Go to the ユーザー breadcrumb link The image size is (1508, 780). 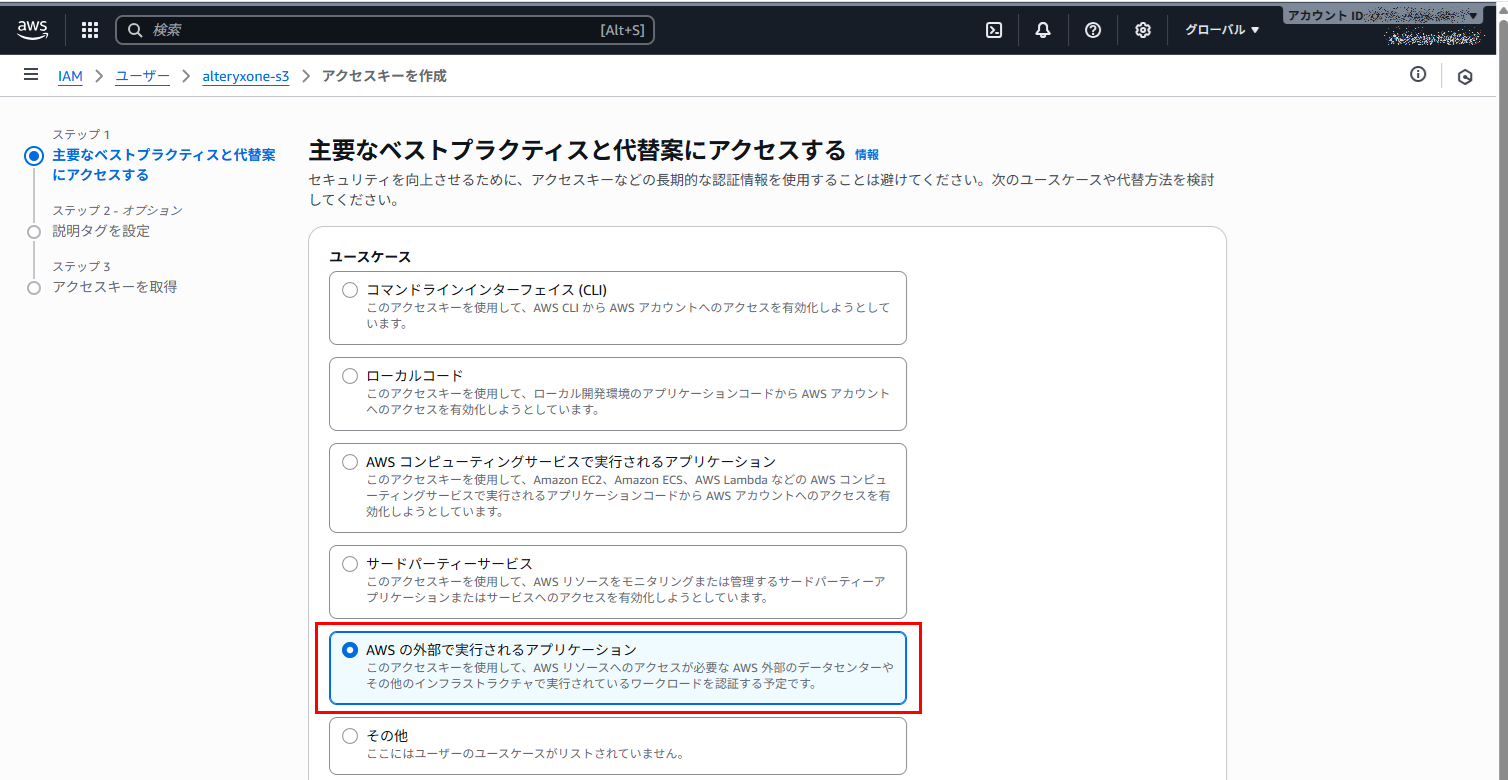click(142, 76)
